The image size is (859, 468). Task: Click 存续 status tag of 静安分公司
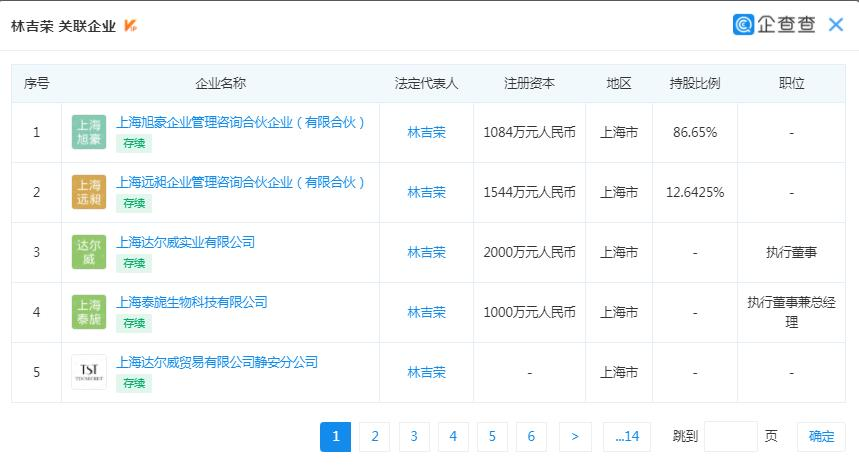tap(134, 384)
